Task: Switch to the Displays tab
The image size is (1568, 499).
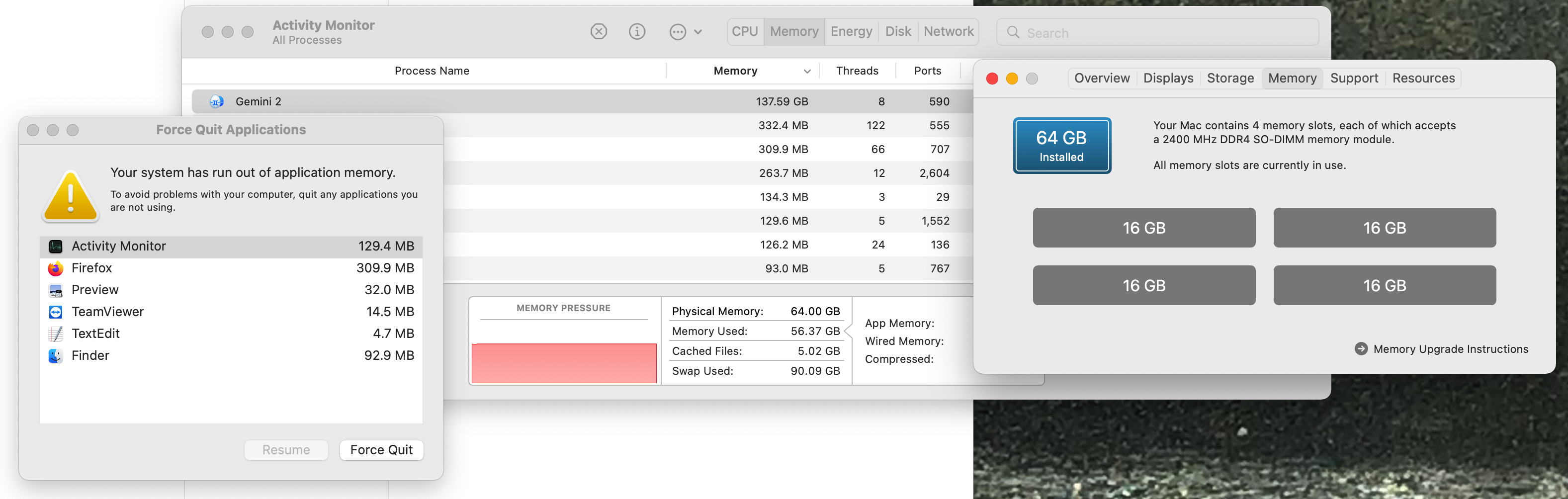Action: point(1168,79)
